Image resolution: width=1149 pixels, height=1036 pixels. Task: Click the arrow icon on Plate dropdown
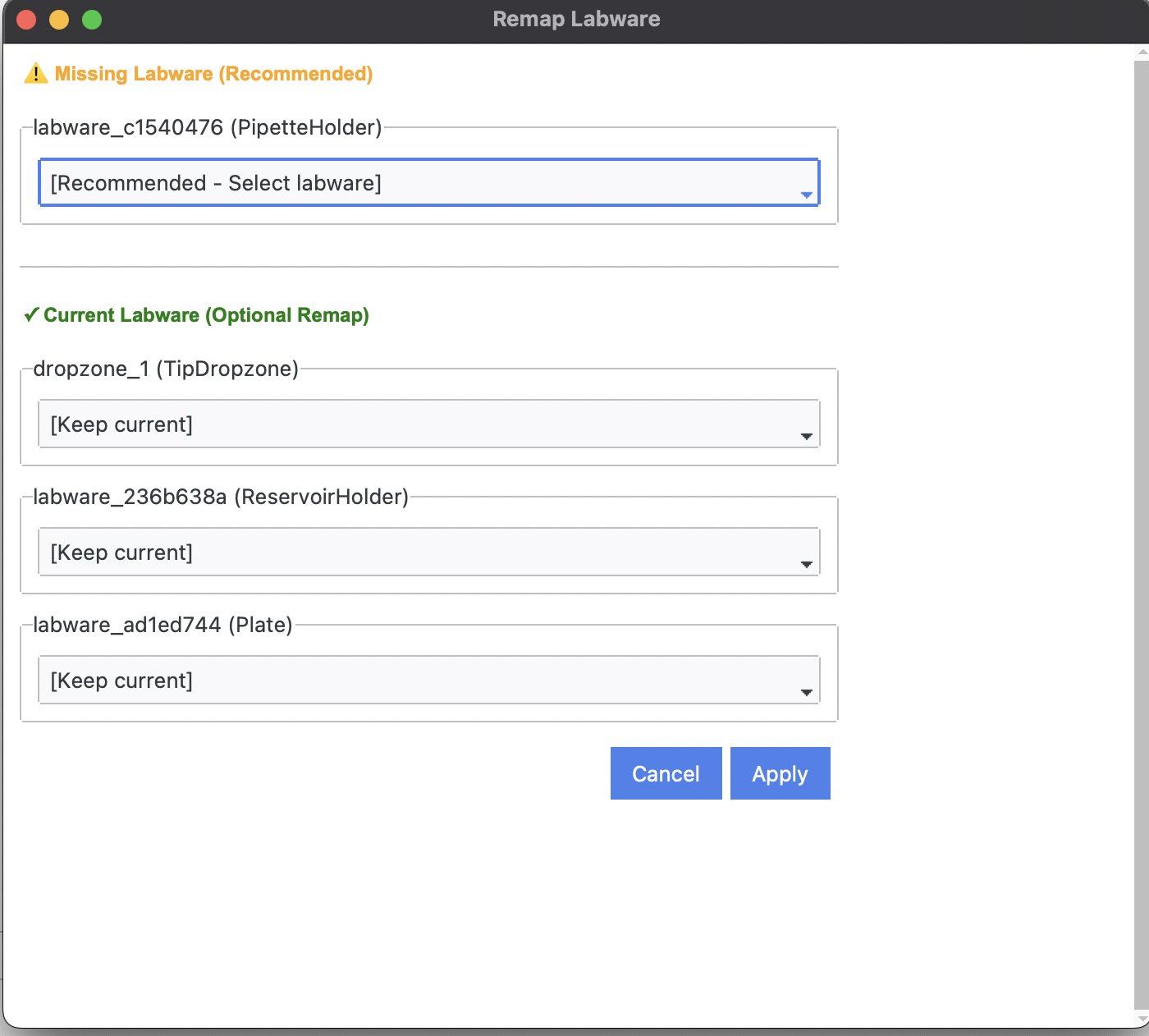pyautogui.click(x=806, y=692)
